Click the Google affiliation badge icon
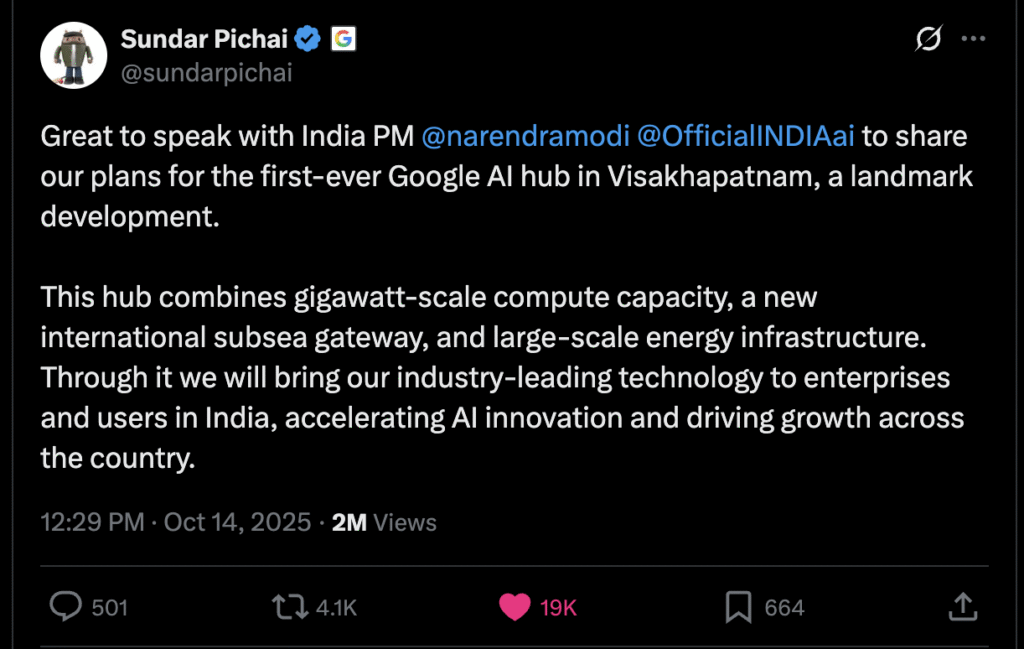1024x649 pixels. tap(343, 39)
